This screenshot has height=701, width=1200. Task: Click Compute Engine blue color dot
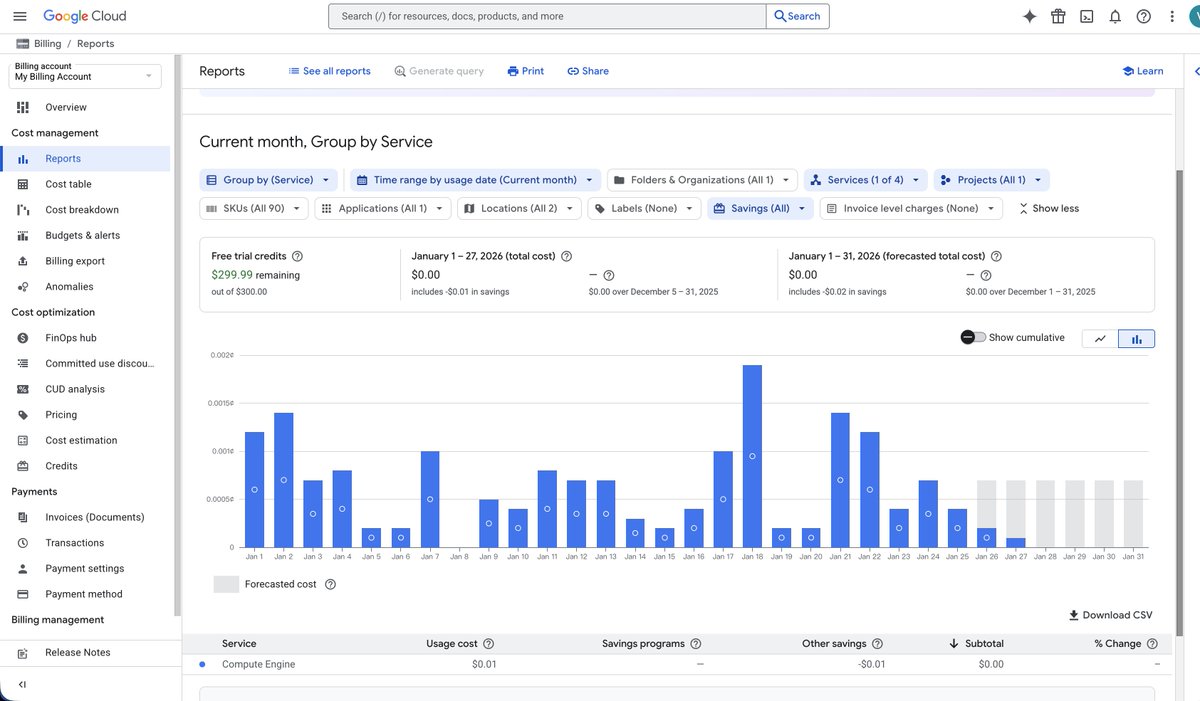(x=202, y=664)
